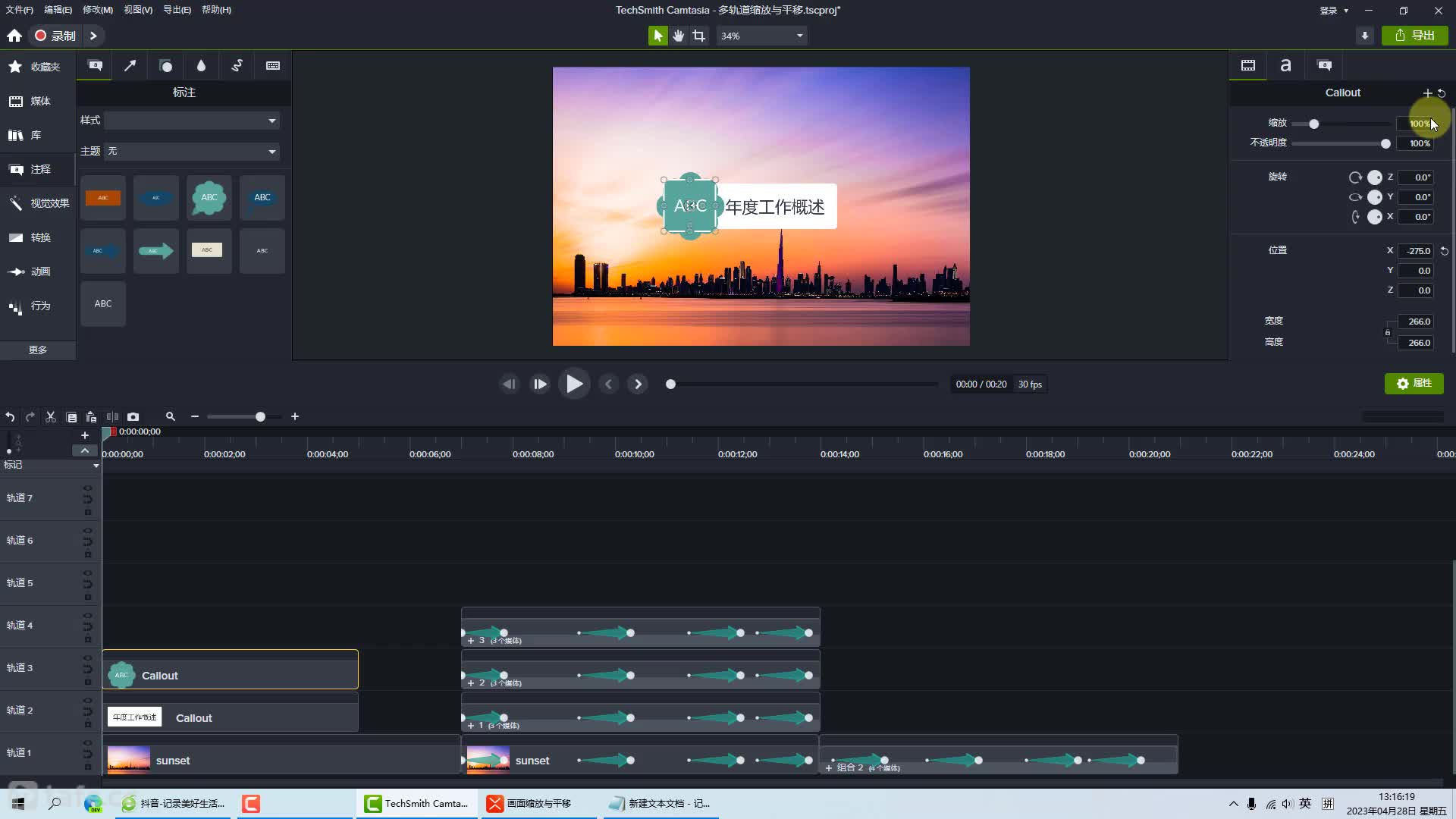This screenshot has width=1456, height=819.
Task: Open the canvas zoom 34% dropdown
Action: point(761,36)
